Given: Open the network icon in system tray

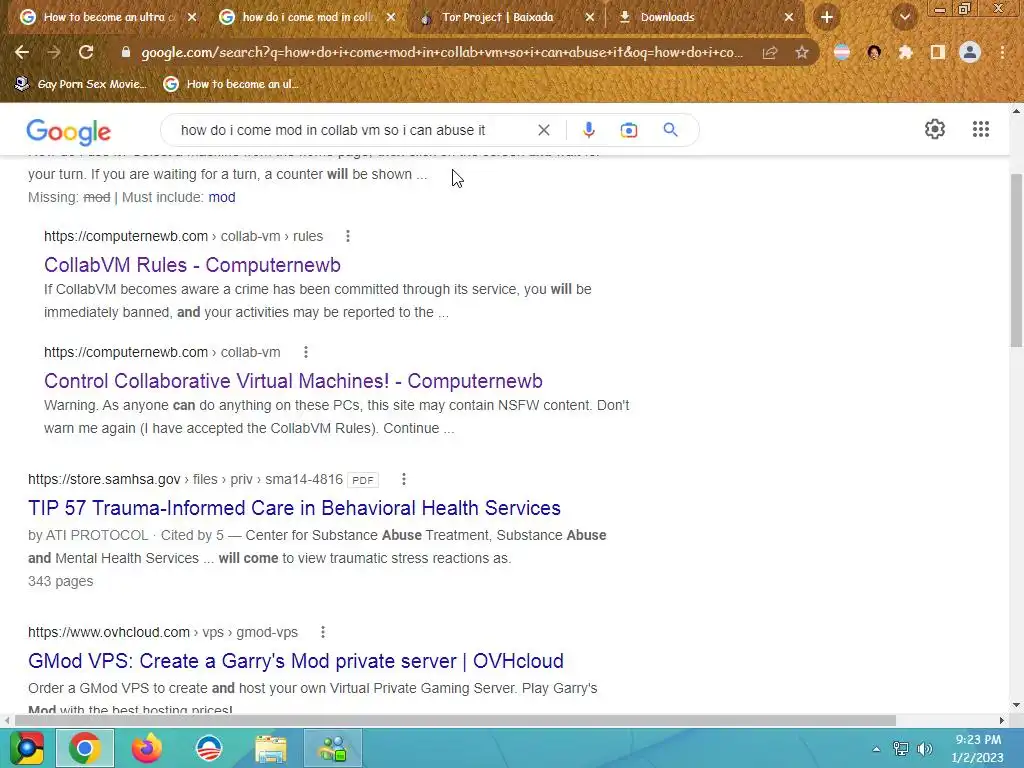Looking at the screenshot, I should [901, 748].
